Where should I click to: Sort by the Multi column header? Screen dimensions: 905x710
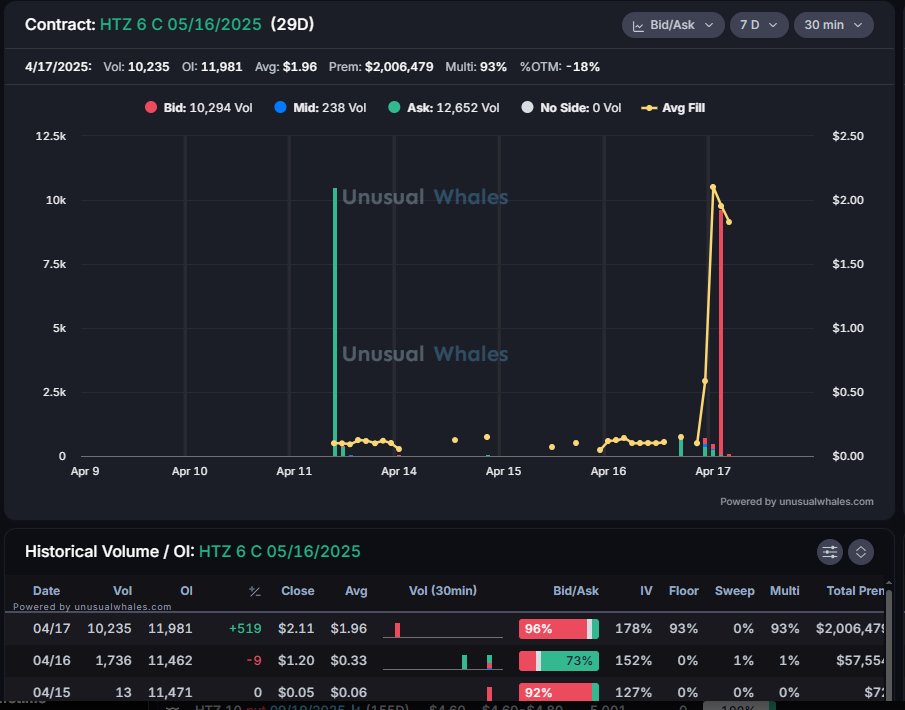[784, 591]
